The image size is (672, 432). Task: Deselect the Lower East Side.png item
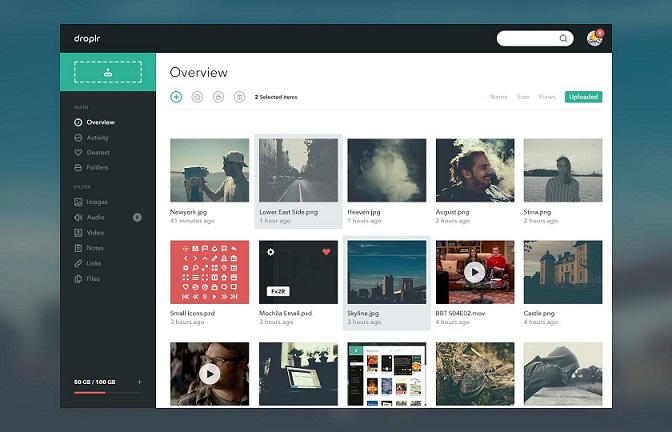point(298,170)
